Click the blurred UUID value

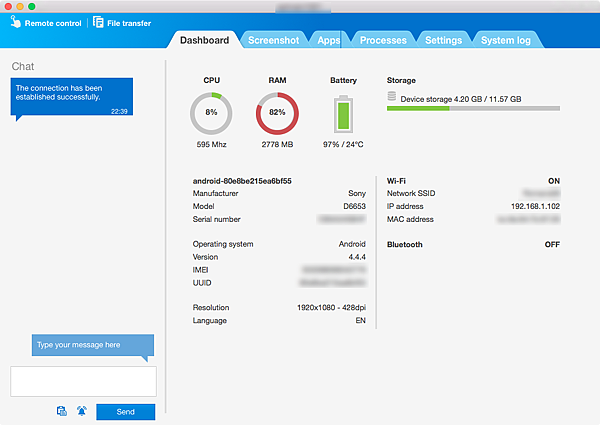coord(333,283)
